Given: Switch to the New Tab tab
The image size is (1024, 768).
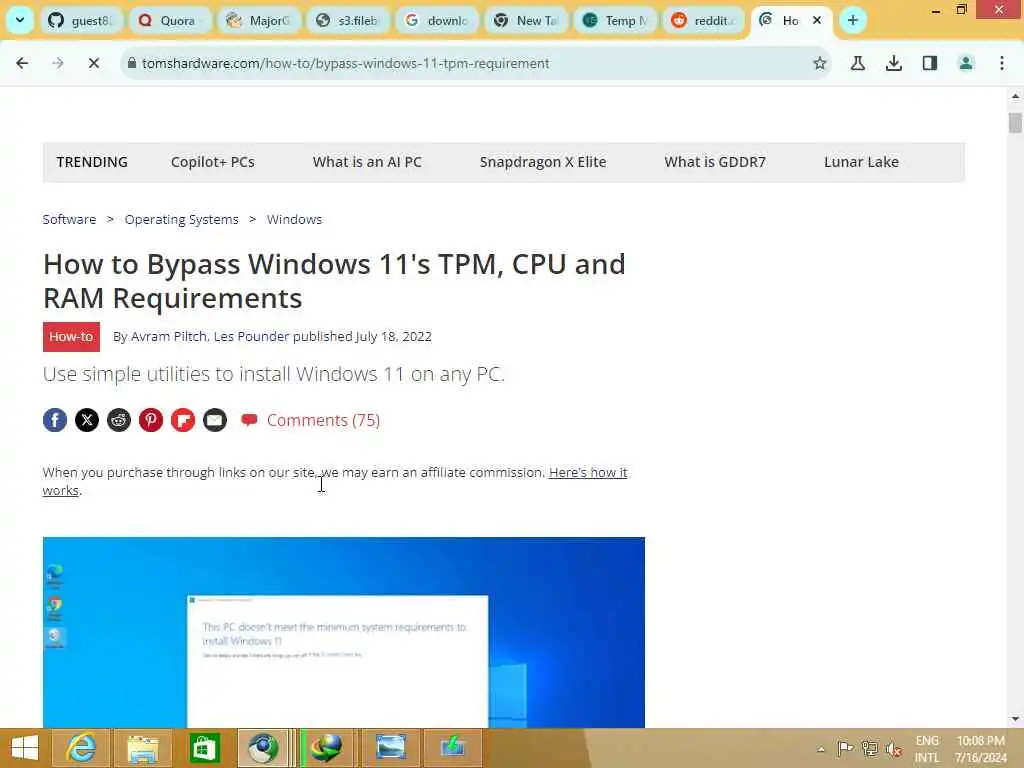Looking at the screenshot, I should pos(524,20).
